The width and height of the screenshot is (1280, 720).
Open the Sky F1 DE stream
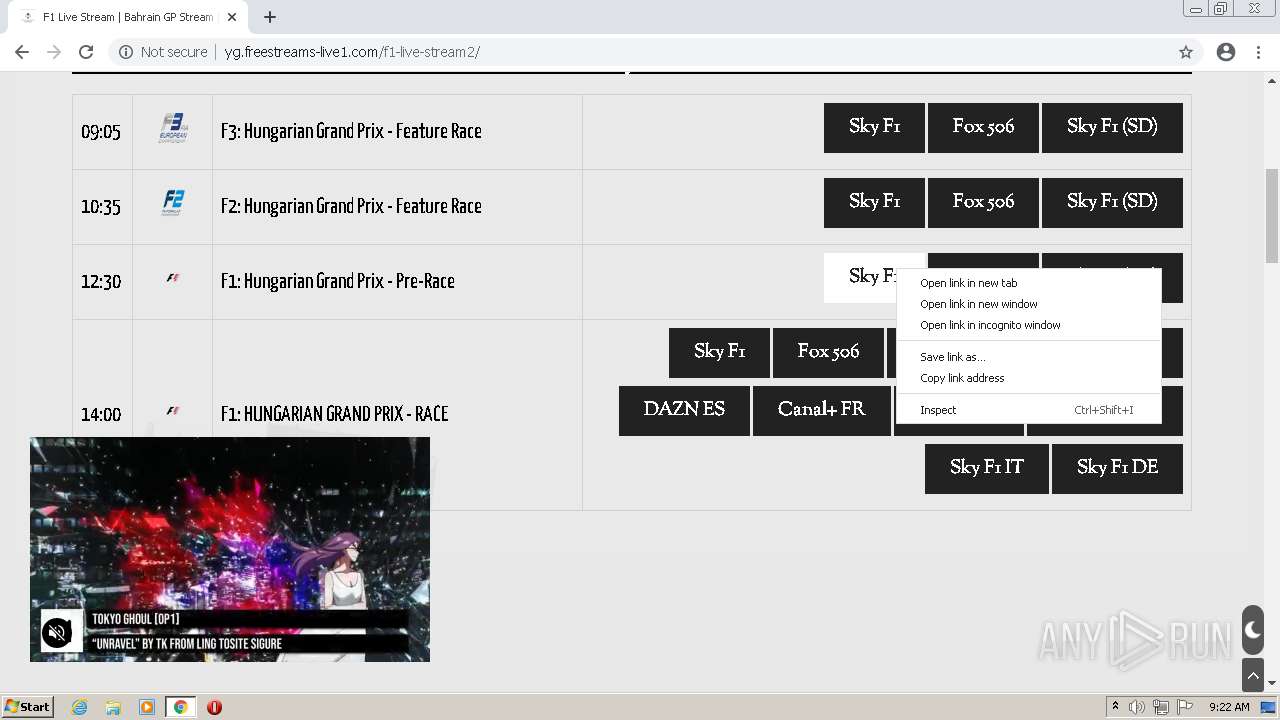pyautogui.click(x=1117, y=469)
